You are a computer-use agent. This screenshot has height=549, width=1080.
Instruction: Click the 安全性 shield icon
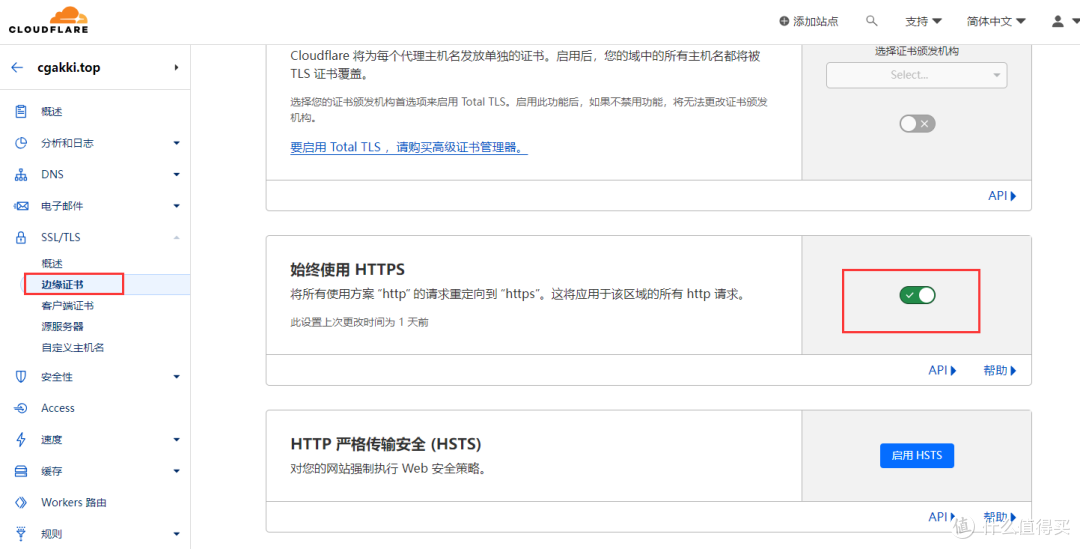tap(21, 377)
